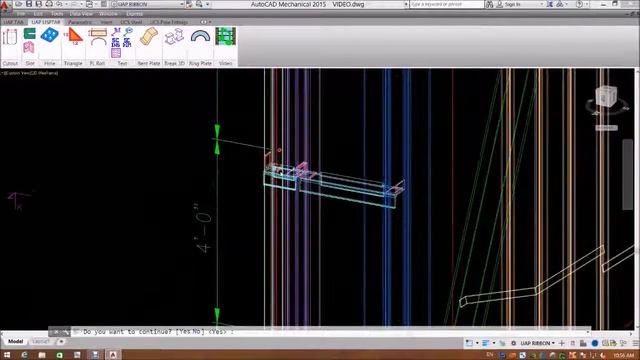Viewport: 640px width, 360px height.
Task: Add a new layout with plus button
Action: pyautogui.click(x=60, y=341)
